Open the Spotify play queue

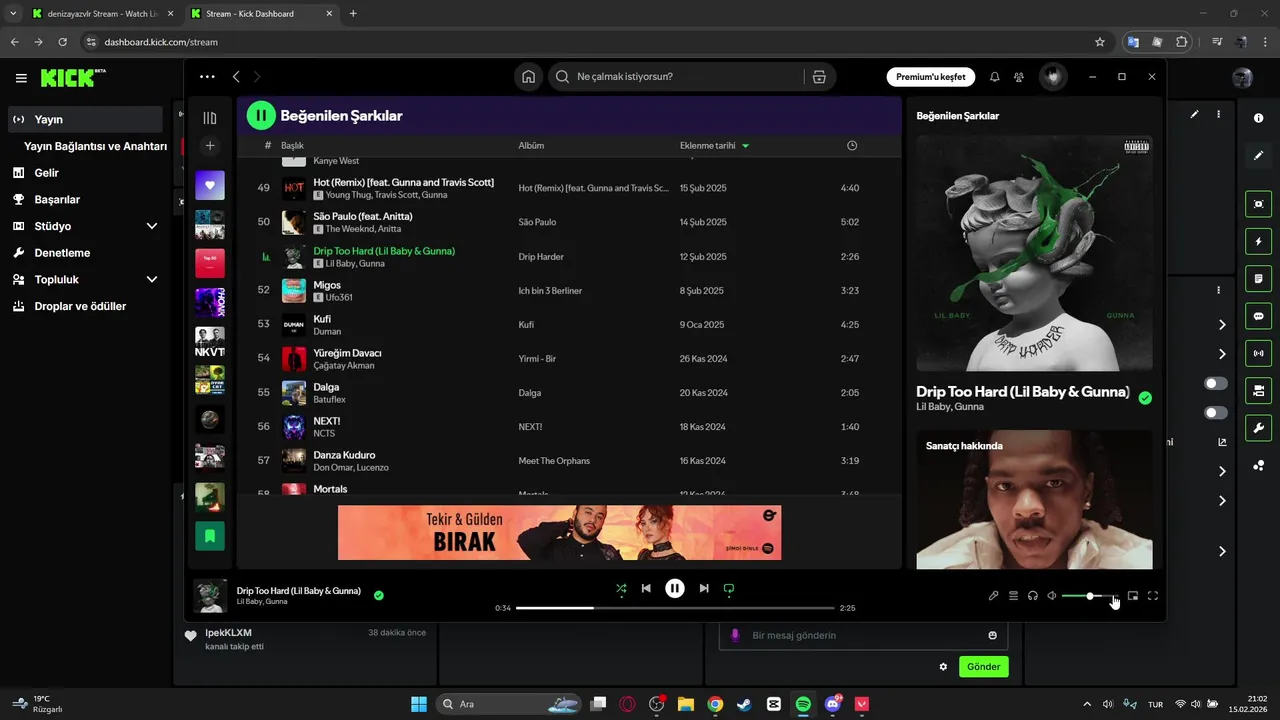pyautogui.click(x=1013, y=595)
